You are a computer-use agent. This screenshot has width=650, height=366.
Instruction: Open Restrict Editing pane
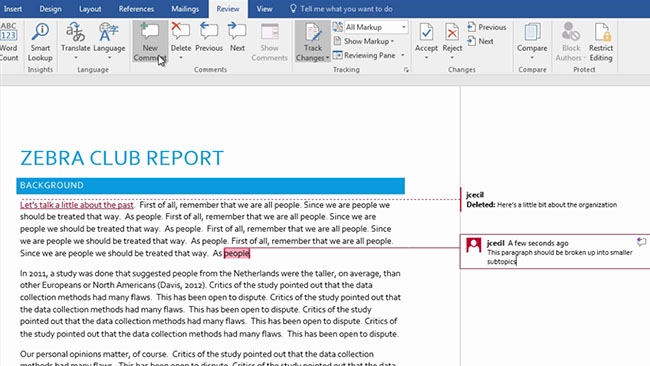coord(601,41)
